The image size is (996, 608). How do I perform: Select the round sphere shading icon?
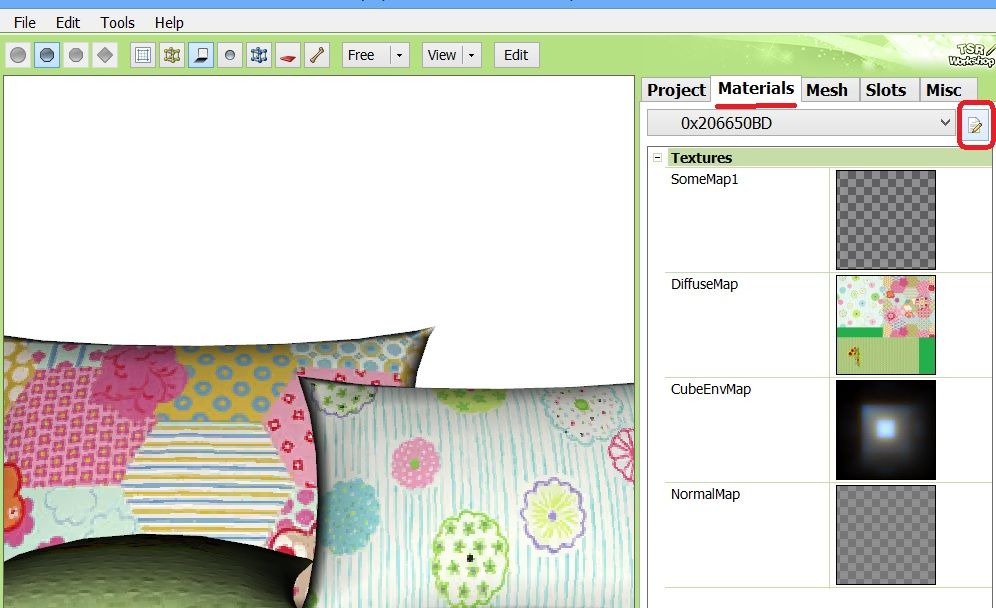tap(18, 55)
